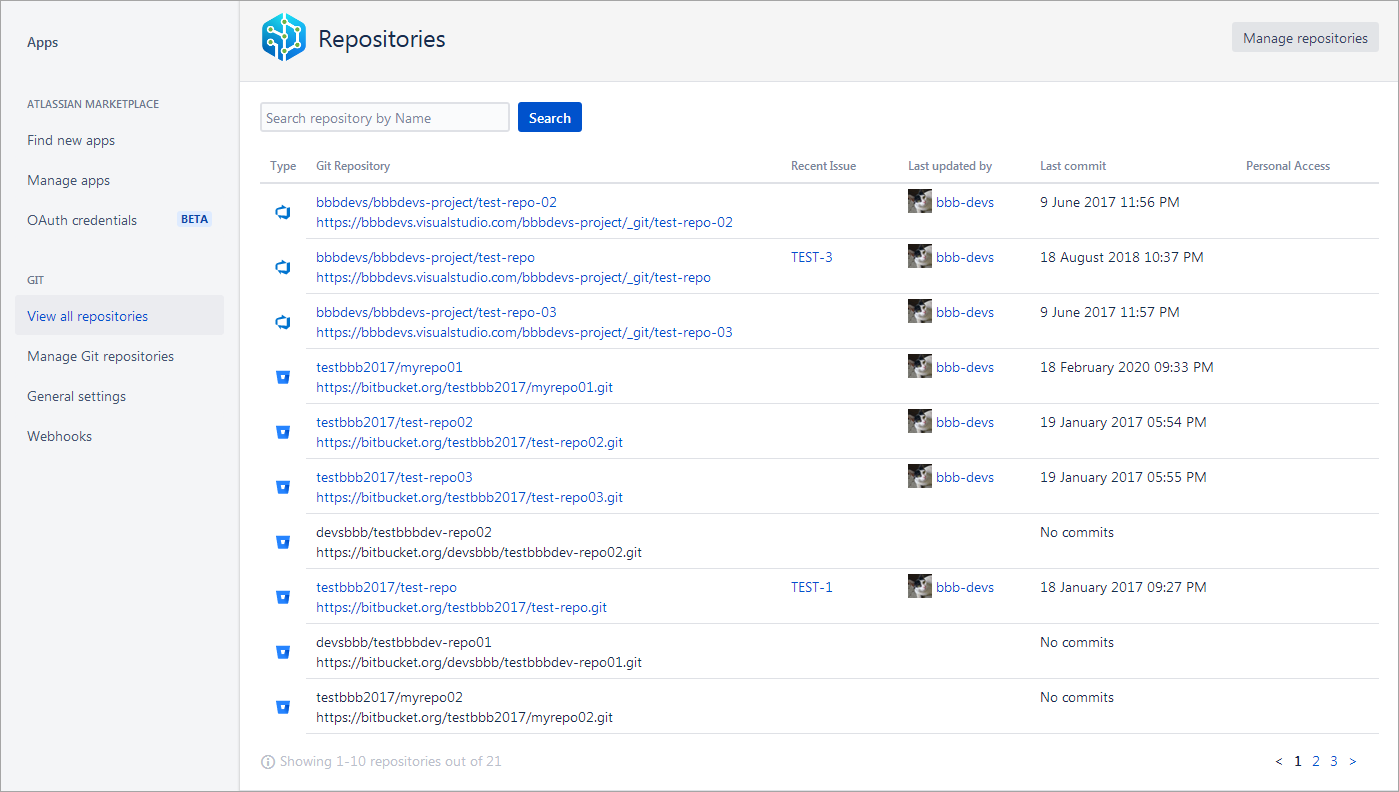Click the bbb-devs avatar in the TEST-3 row
Image resolution: width=1399 pixels, height=792 pixels.
920,256
